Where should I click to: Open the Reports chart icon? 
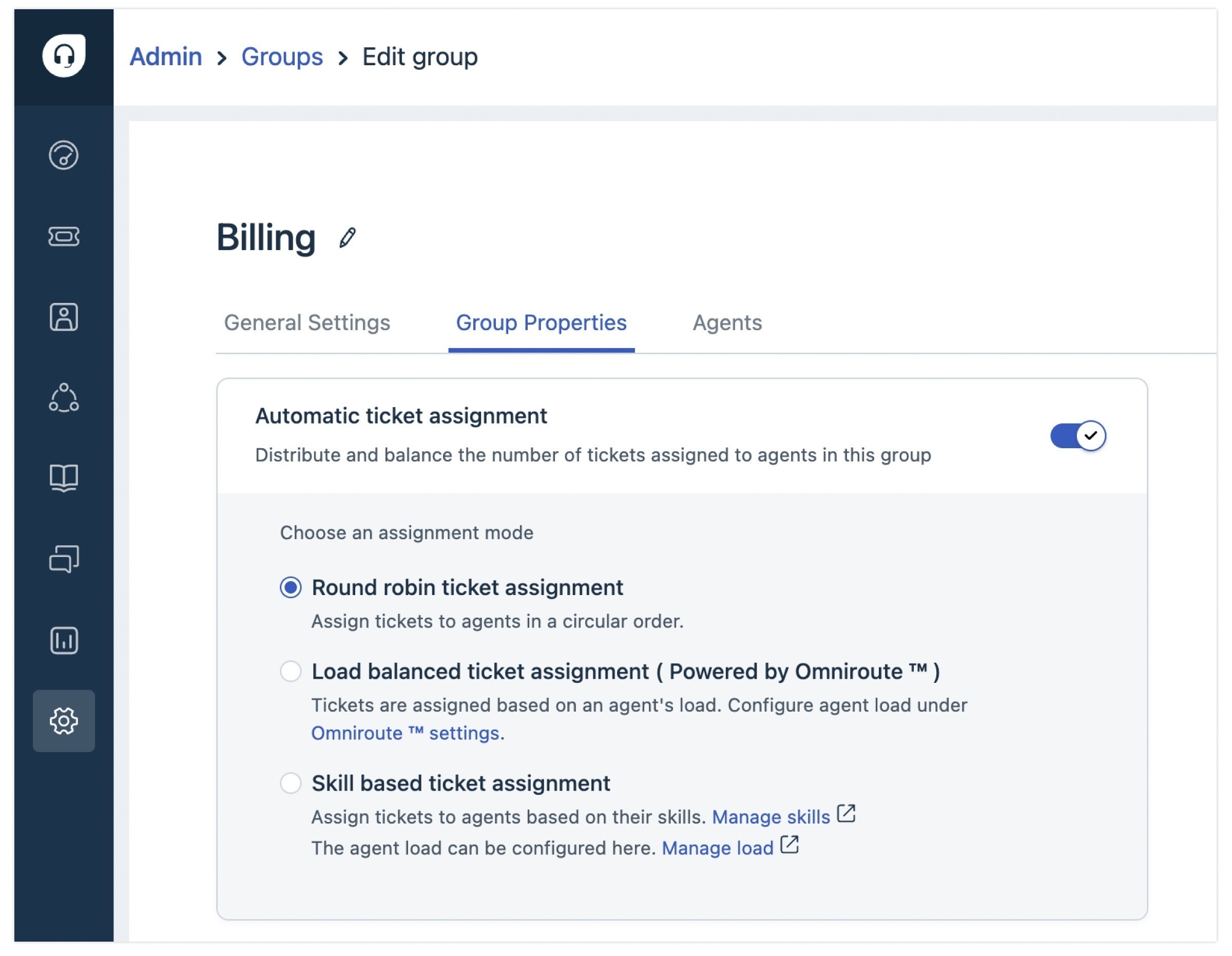tap(64, 641)
